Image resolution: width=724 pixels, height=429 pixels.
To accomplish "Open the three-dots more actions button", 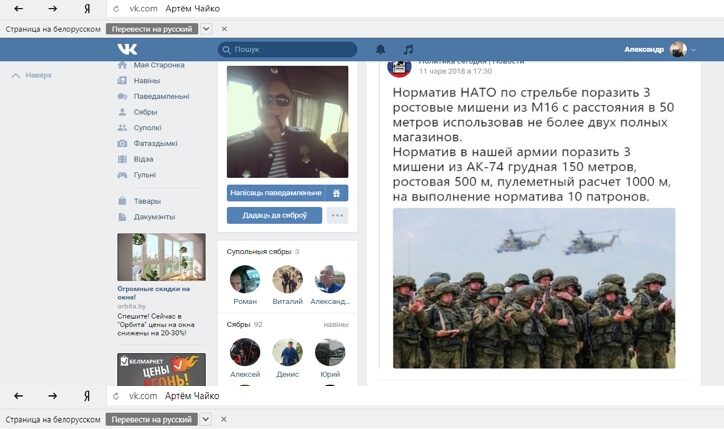I will click(338, 215).
